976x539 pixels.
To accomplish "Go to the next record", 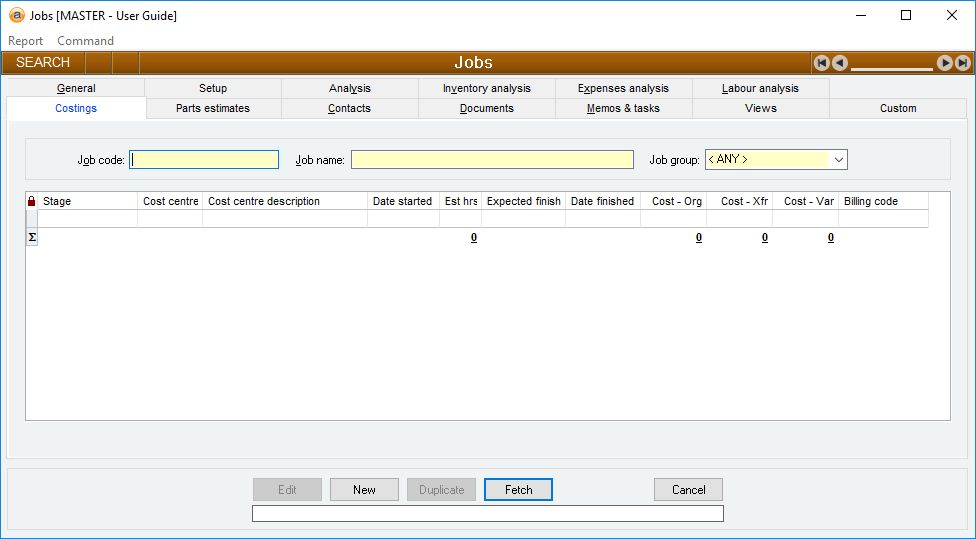I will (x=944, y=63).
